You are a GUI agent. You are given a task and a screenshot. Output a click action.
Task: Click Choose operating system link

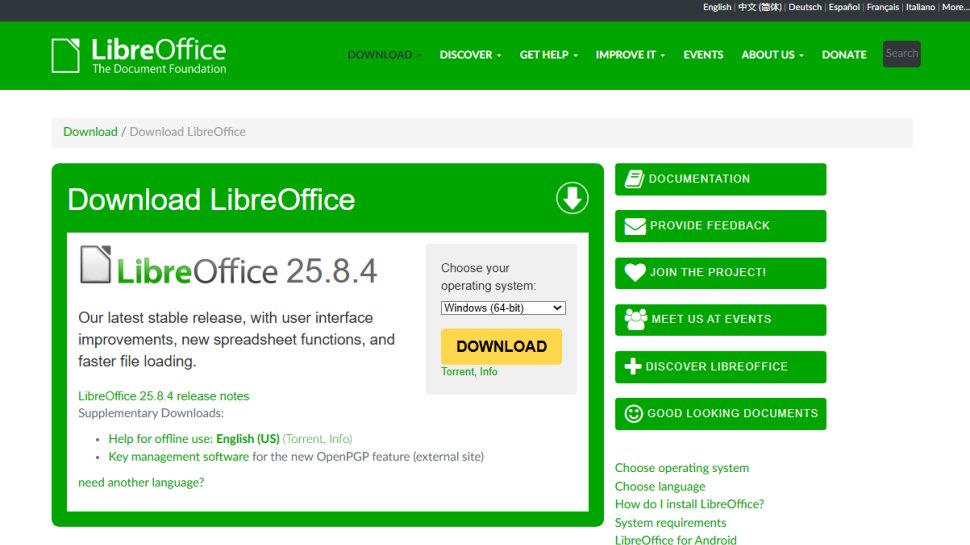[x=682, y=468]
